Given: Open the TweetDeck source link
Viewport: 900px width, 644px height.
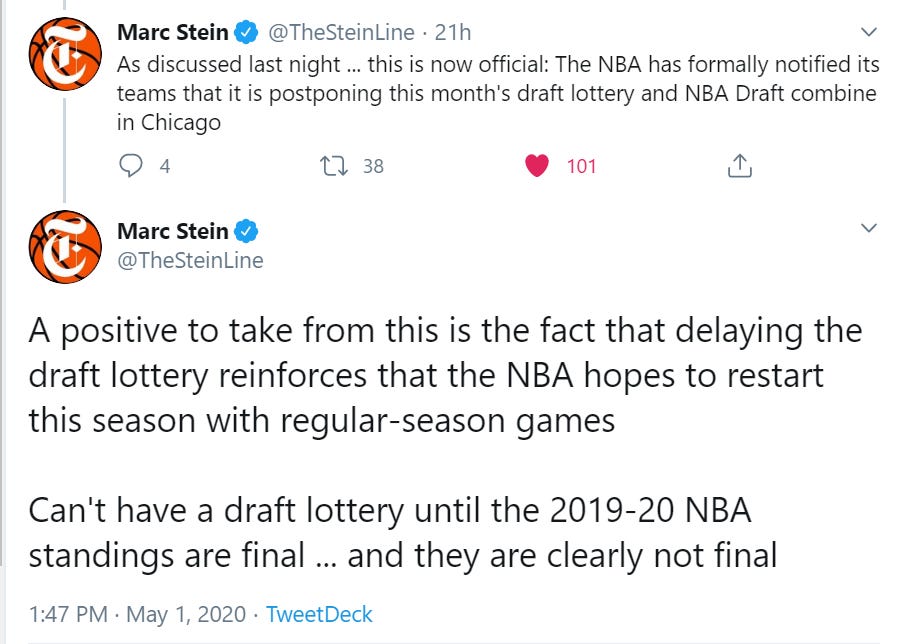Looking at the screenshot, I should coord(319,614).
